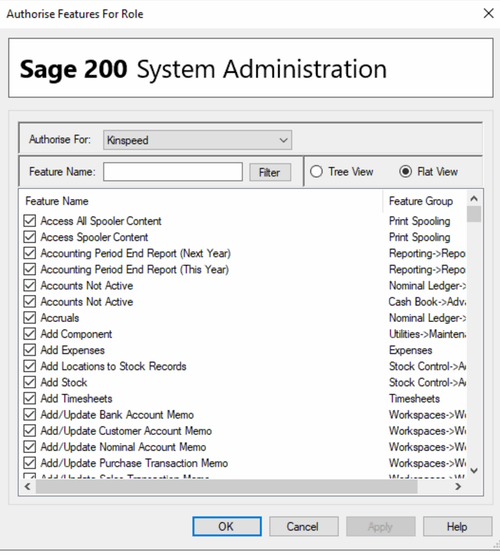
Task: Click the horizontal scrollbar thumb
Action: coord(226,487)
